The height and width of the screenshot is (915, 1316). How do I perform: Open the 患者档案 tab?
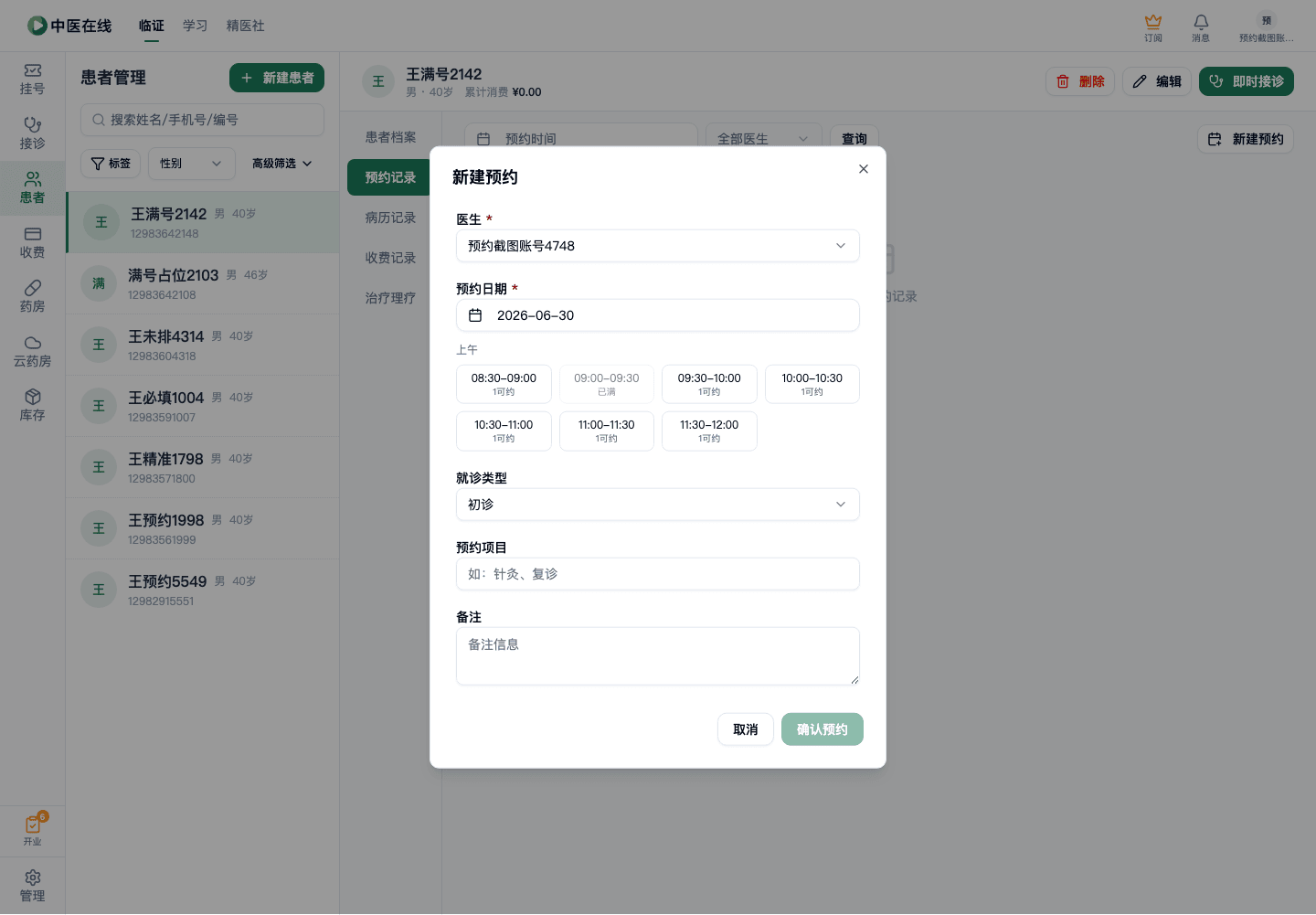(x=390, y=137)
